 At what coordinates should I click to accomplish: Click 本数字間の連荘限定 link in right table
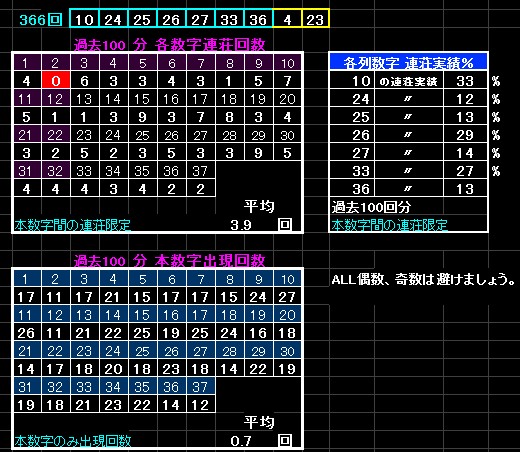pos(389,225)
